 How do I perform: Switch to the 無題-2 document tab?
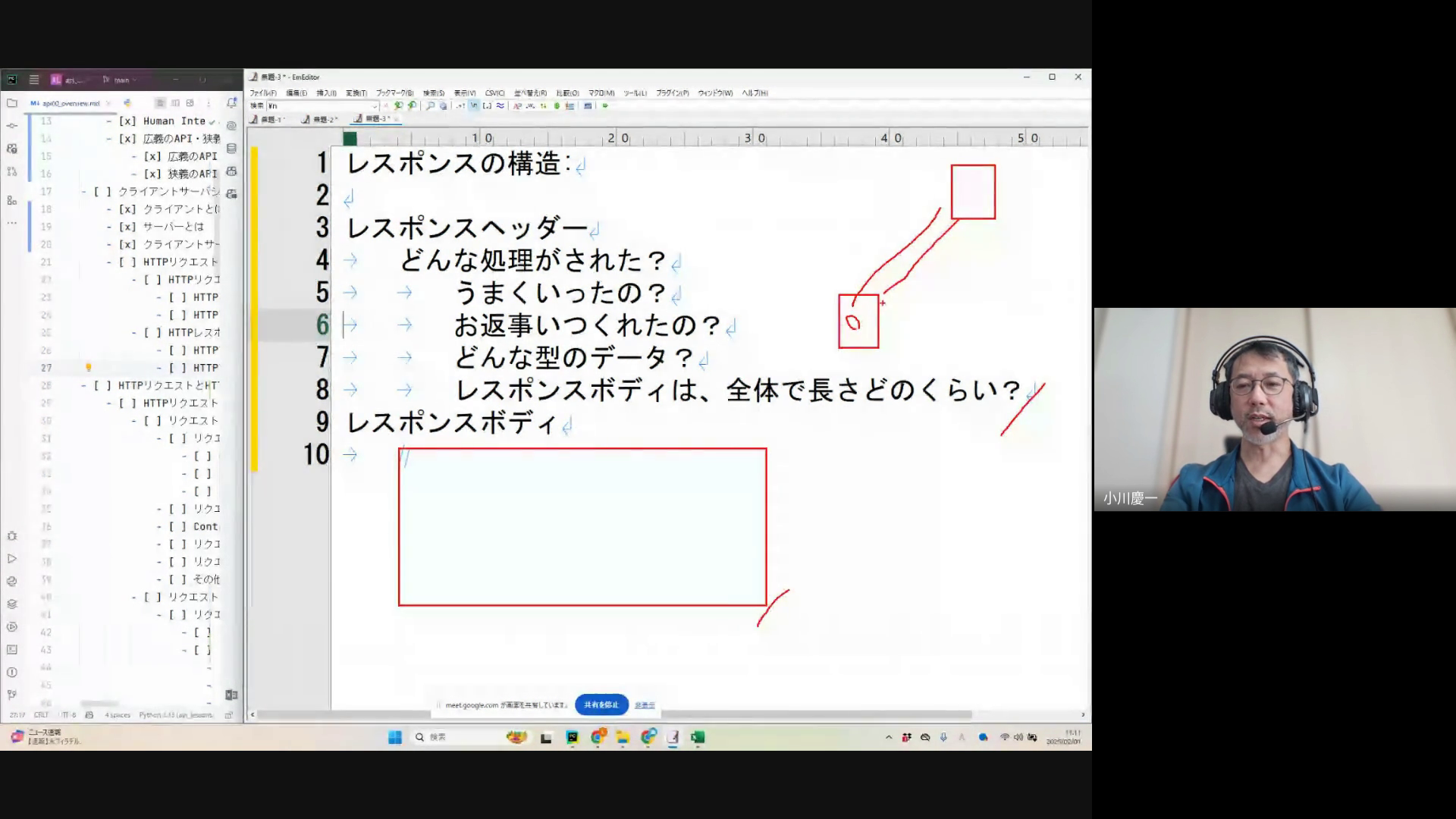pyautogui.click(x=322, y=119)
